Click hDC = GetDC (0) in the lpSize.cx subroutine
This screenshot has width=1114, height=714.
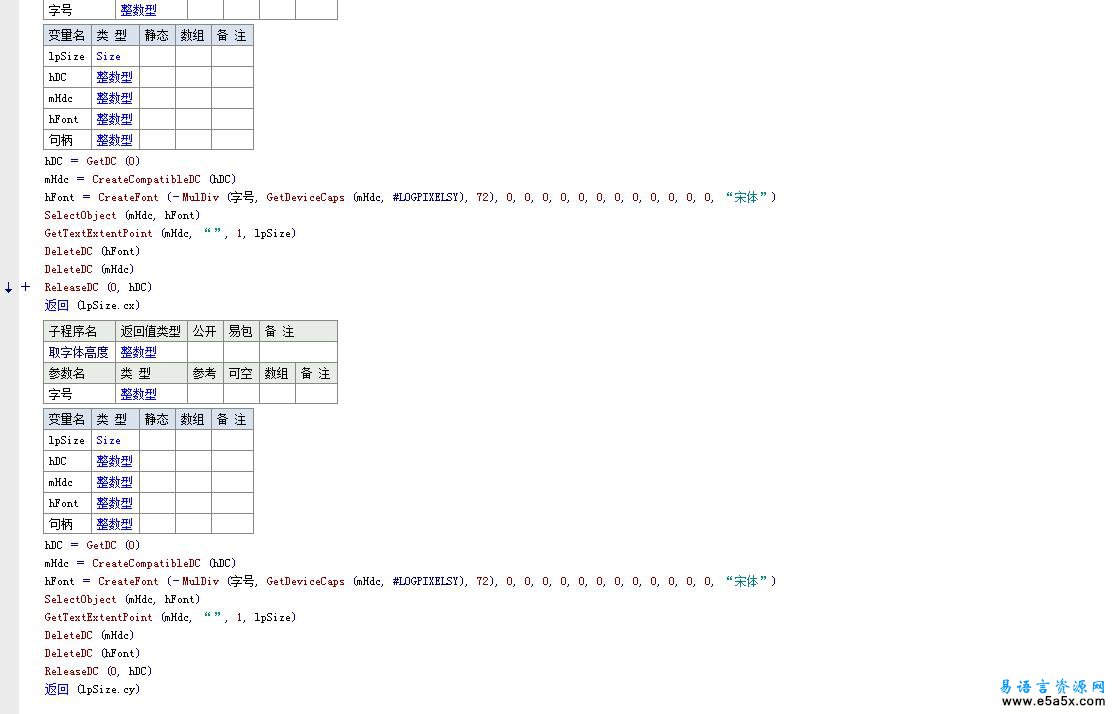(x=92, y=161)
